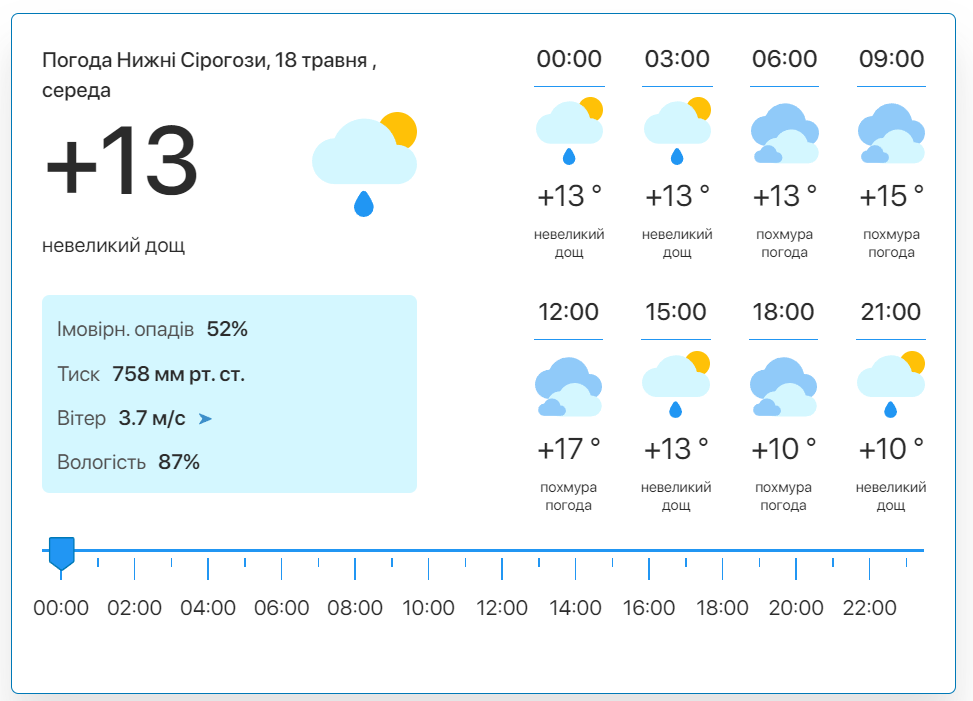Select the 12:00 overcast clouds icon
Screen dimensions: 973x701
tap(568, 386)
